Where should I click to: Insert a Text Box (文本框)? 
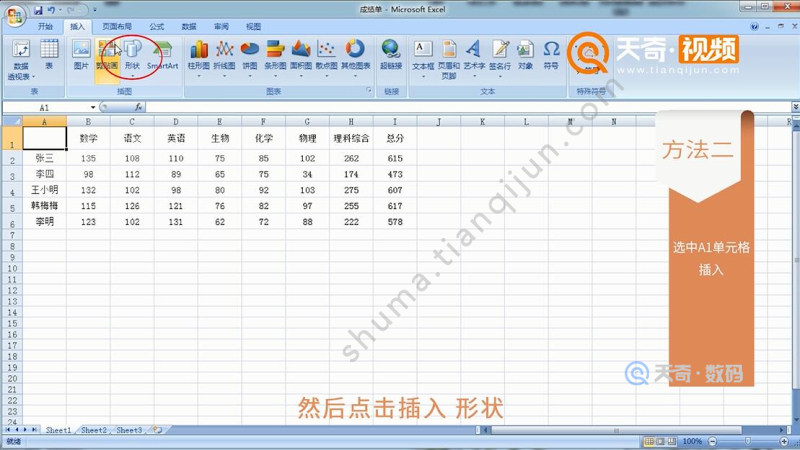point(423,58)
